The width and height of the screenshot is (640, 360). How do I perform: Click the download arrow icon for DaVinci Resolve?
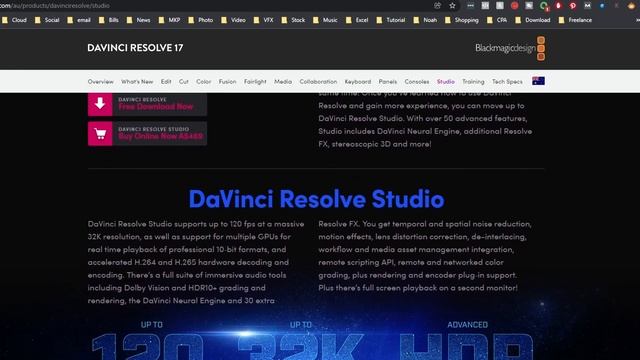tap(100, 104)
